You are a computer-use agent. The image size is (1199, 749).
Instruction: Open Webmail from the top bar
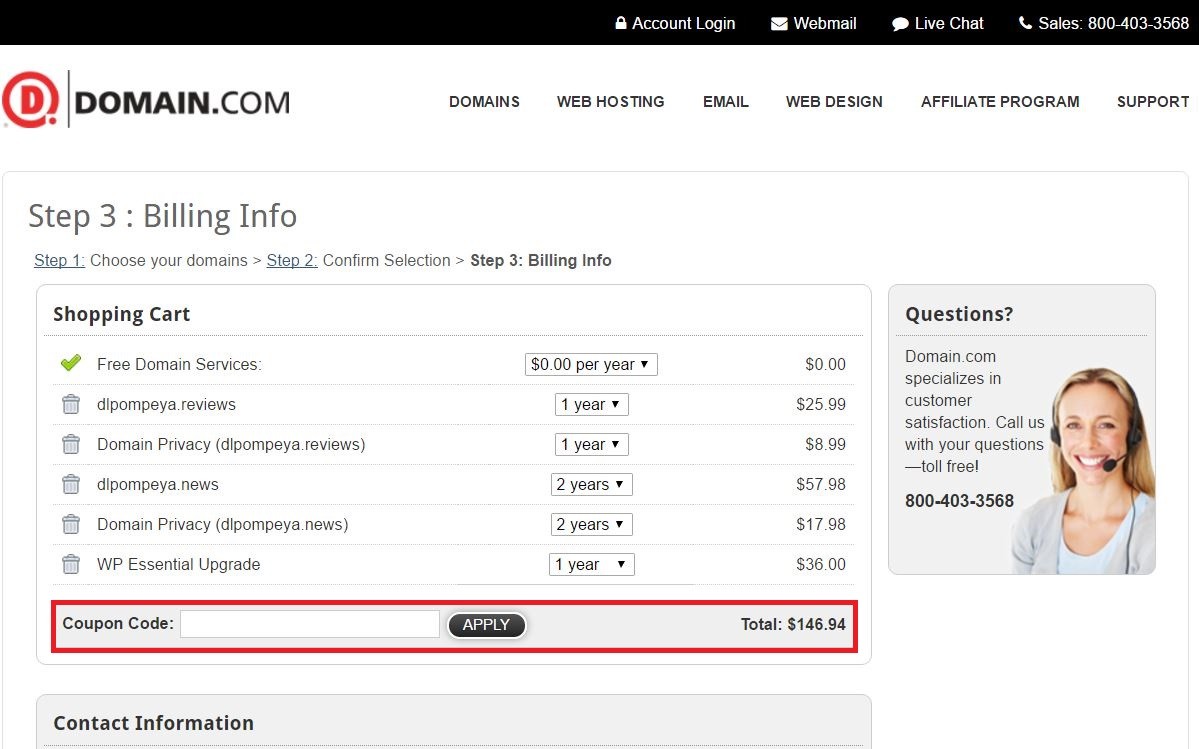pos(813,23)
